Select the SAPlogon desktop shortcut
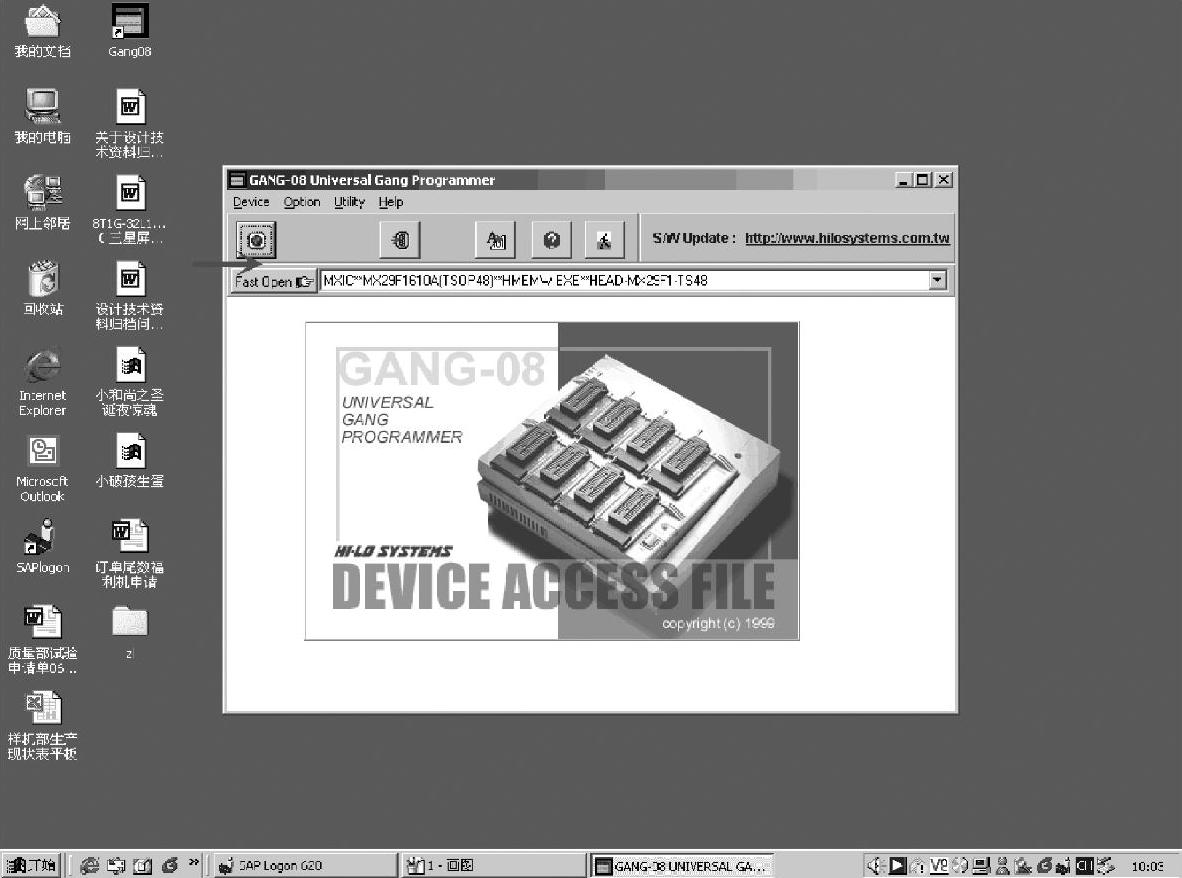Viewport: 1182px width, 878px height. pos(43,546)
